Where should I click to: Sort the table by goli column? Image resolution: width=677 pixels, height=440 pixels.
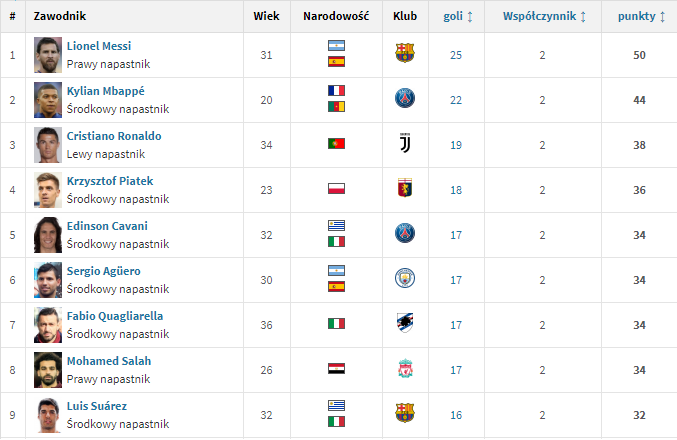[x=458, y=16]
